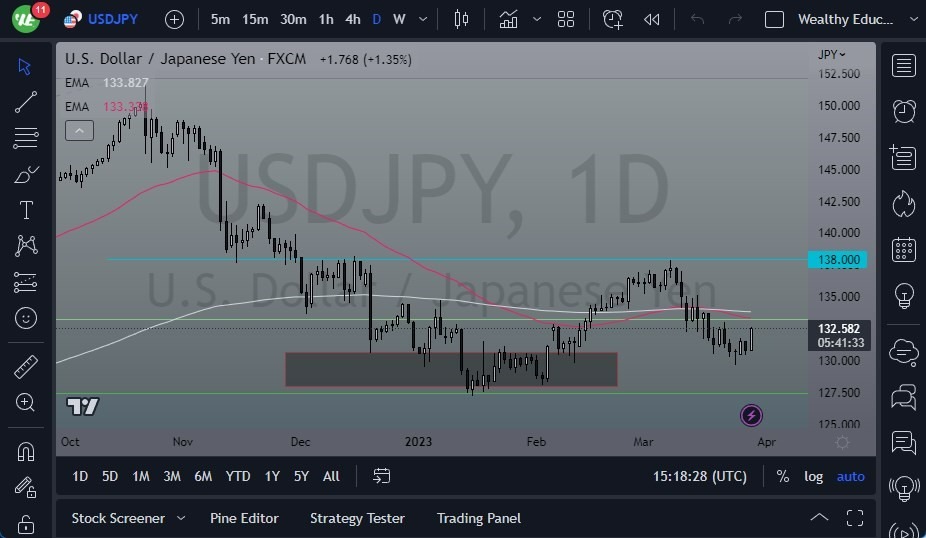The image size is (926, 538).
Task: Open the watchlist panel
Action: (904, 66)
